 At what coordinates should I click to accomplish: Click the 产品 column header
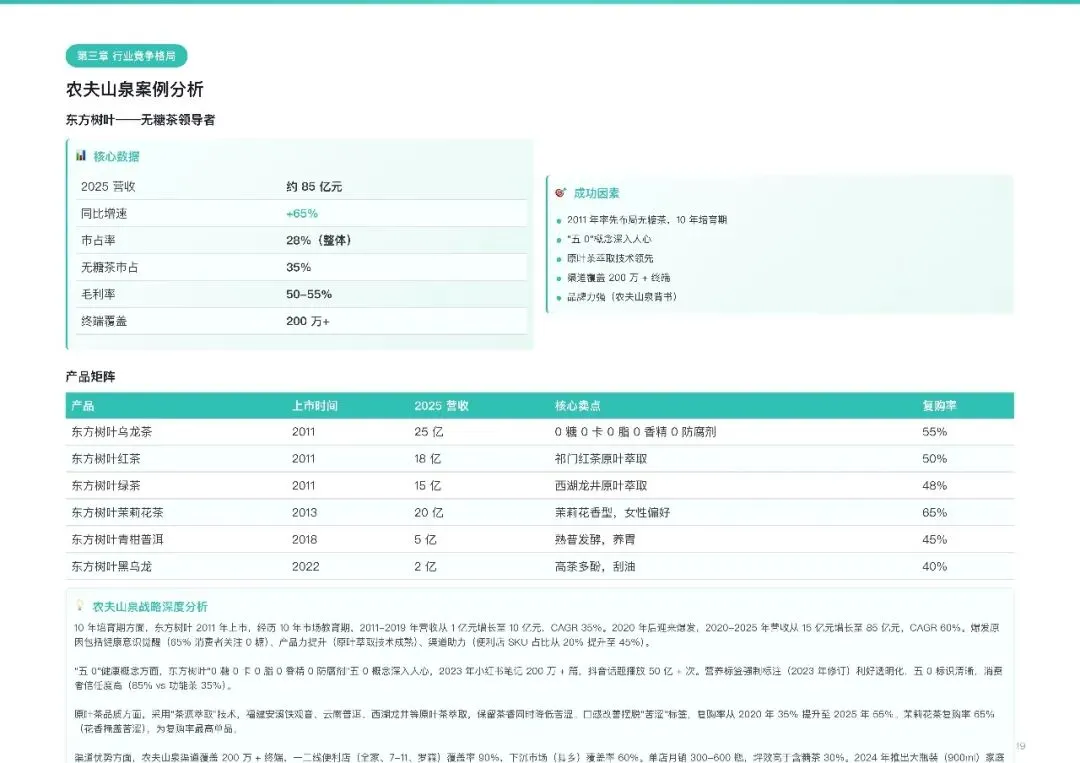click(83, 406)
